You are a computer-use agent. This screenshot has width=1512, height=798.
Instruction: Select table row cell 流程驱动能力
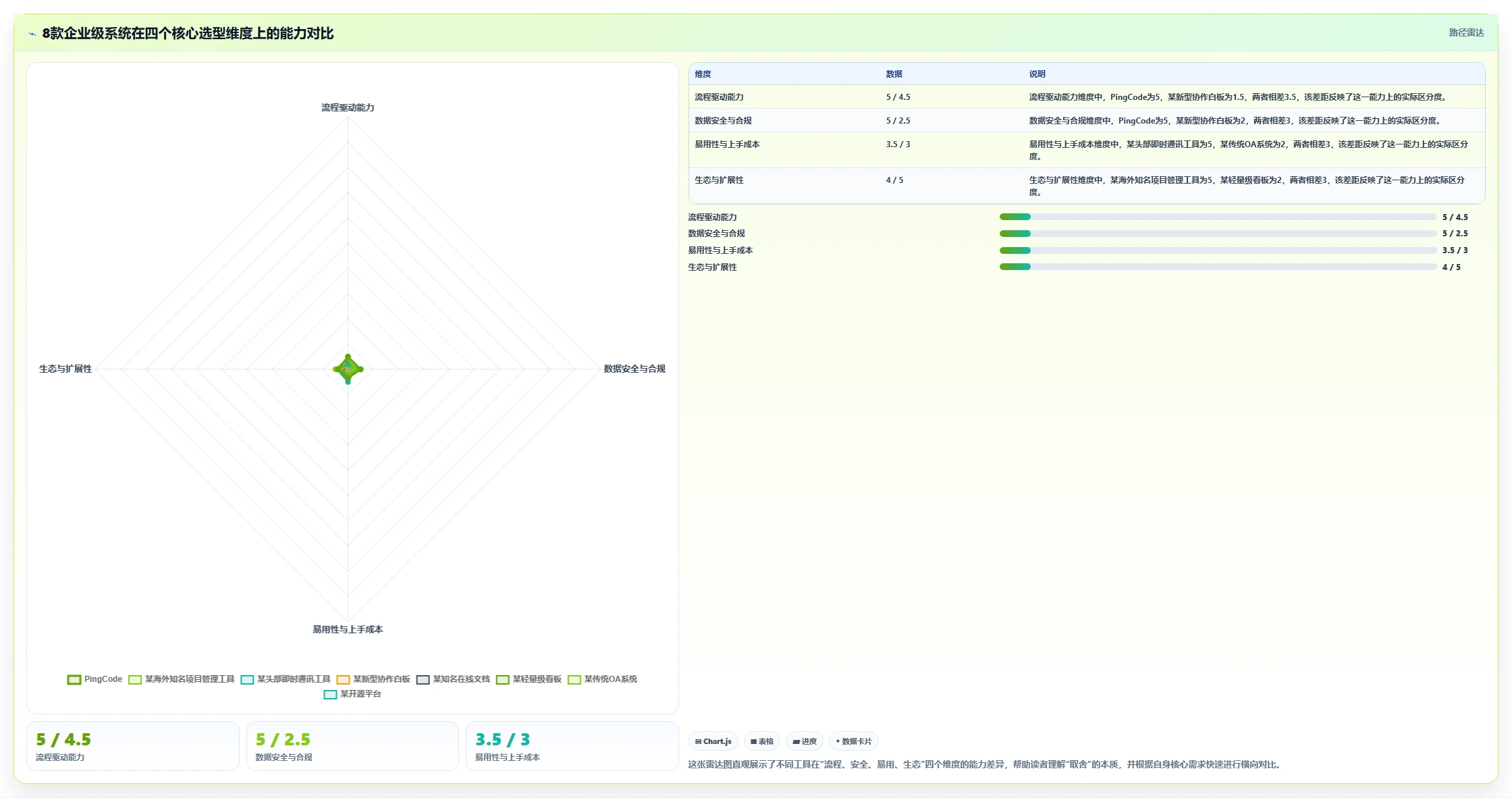(x=719, y=97)
